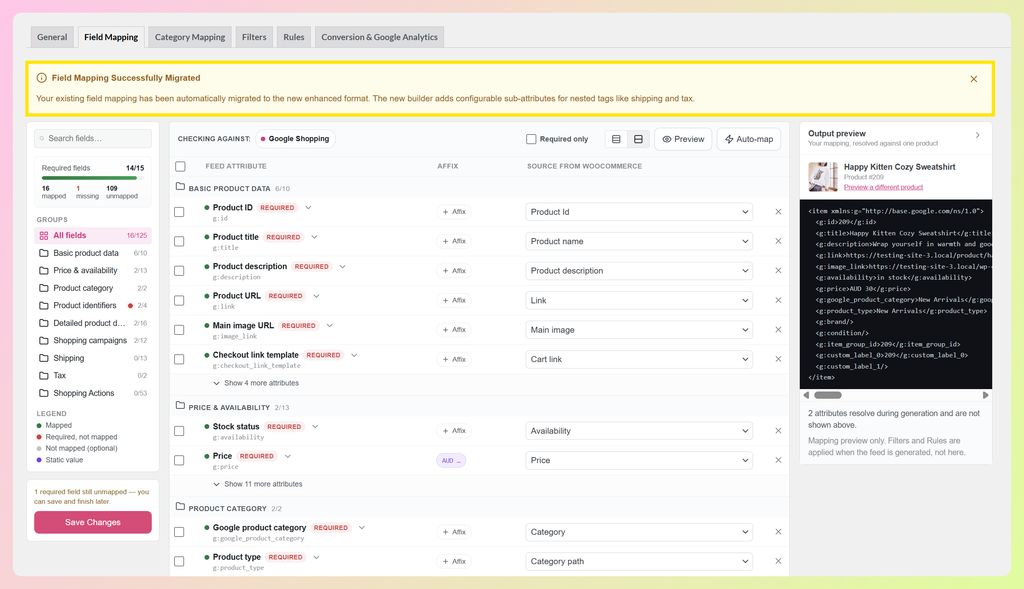Remove the Main image URL mapping row
Viewport: 1024px width, 589px height.
[778, 330]
